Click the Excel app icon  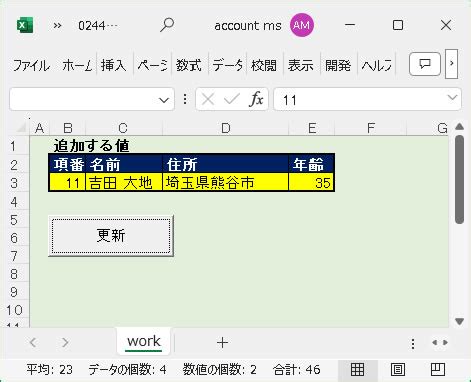click(x=25, y=25)
